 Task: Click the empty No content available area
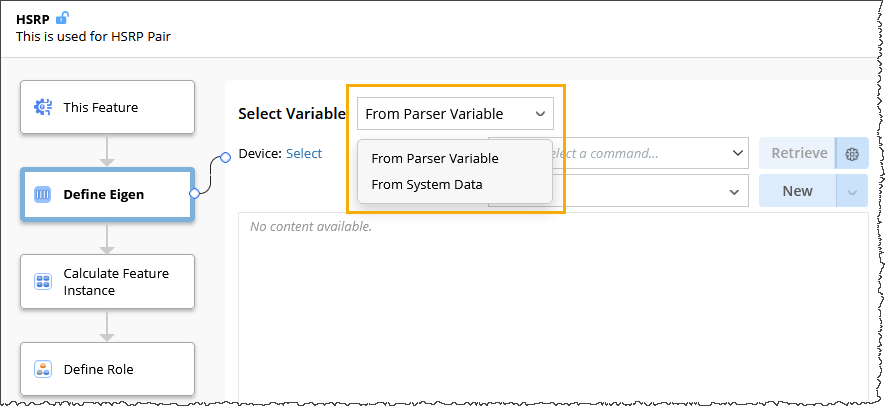point(550,300)
